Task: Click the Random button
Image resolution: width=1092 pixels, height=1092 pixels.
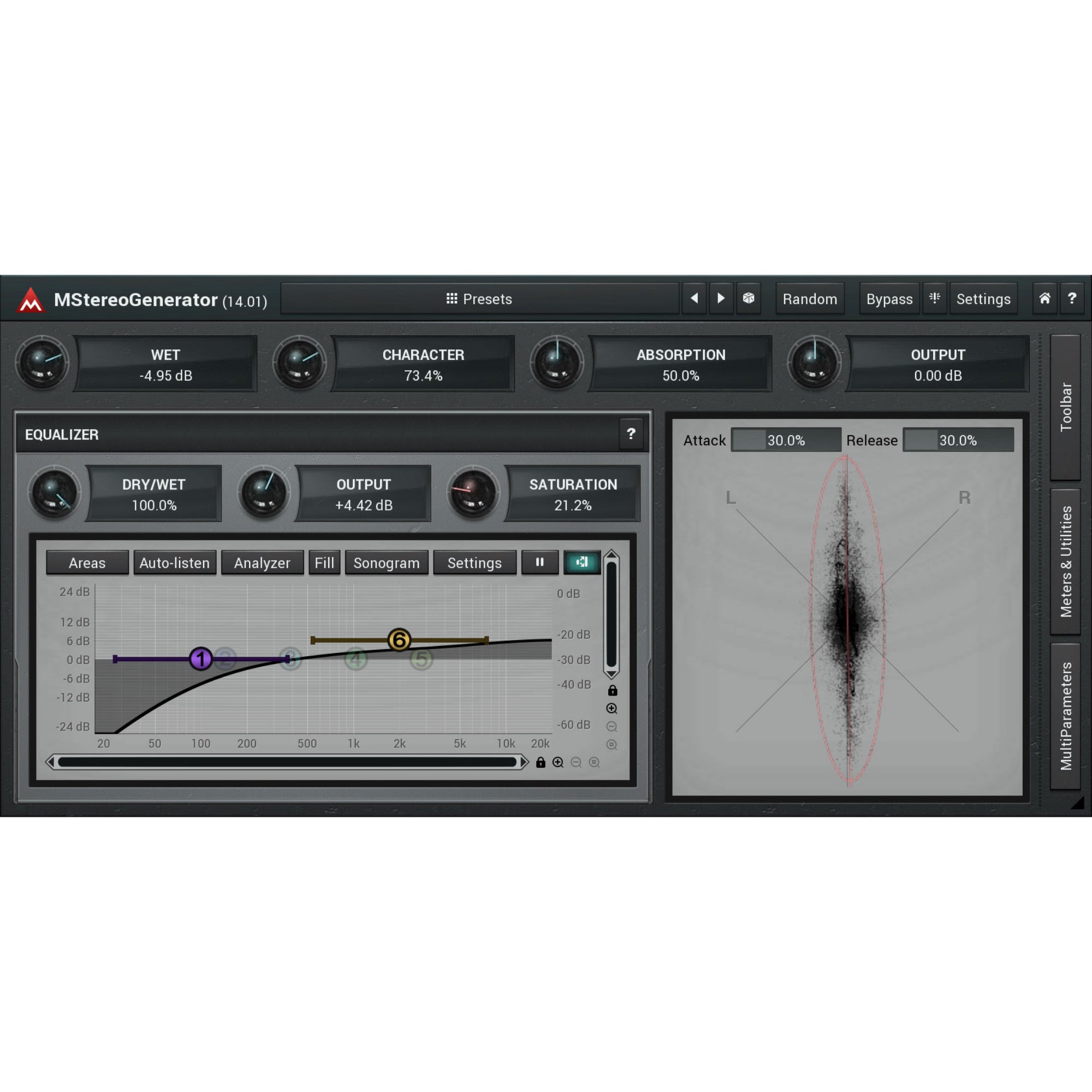Action: pos(809,299)
